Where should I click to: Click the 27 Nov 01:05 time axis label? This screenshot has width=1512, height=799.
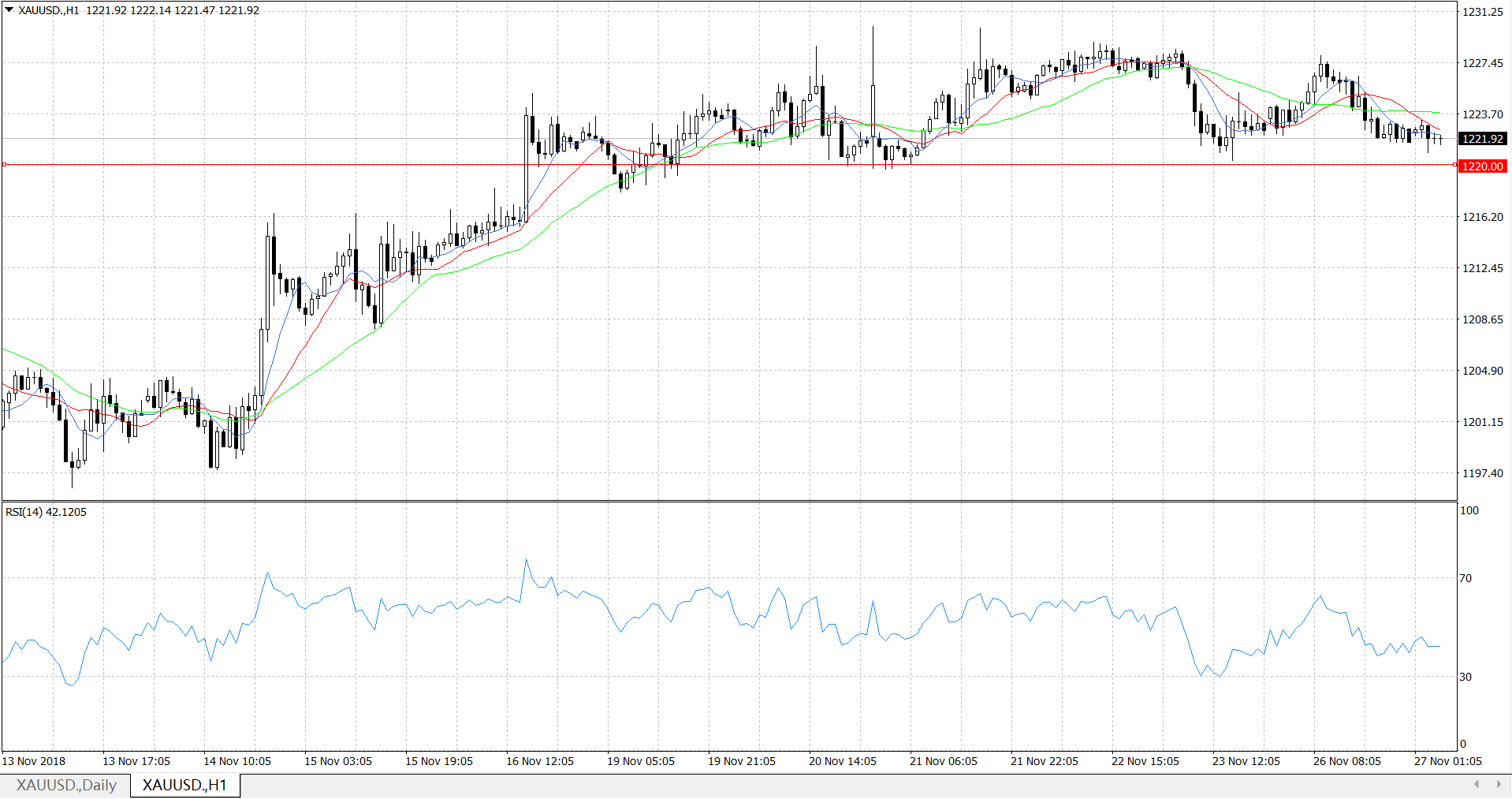pos(1448,761)
